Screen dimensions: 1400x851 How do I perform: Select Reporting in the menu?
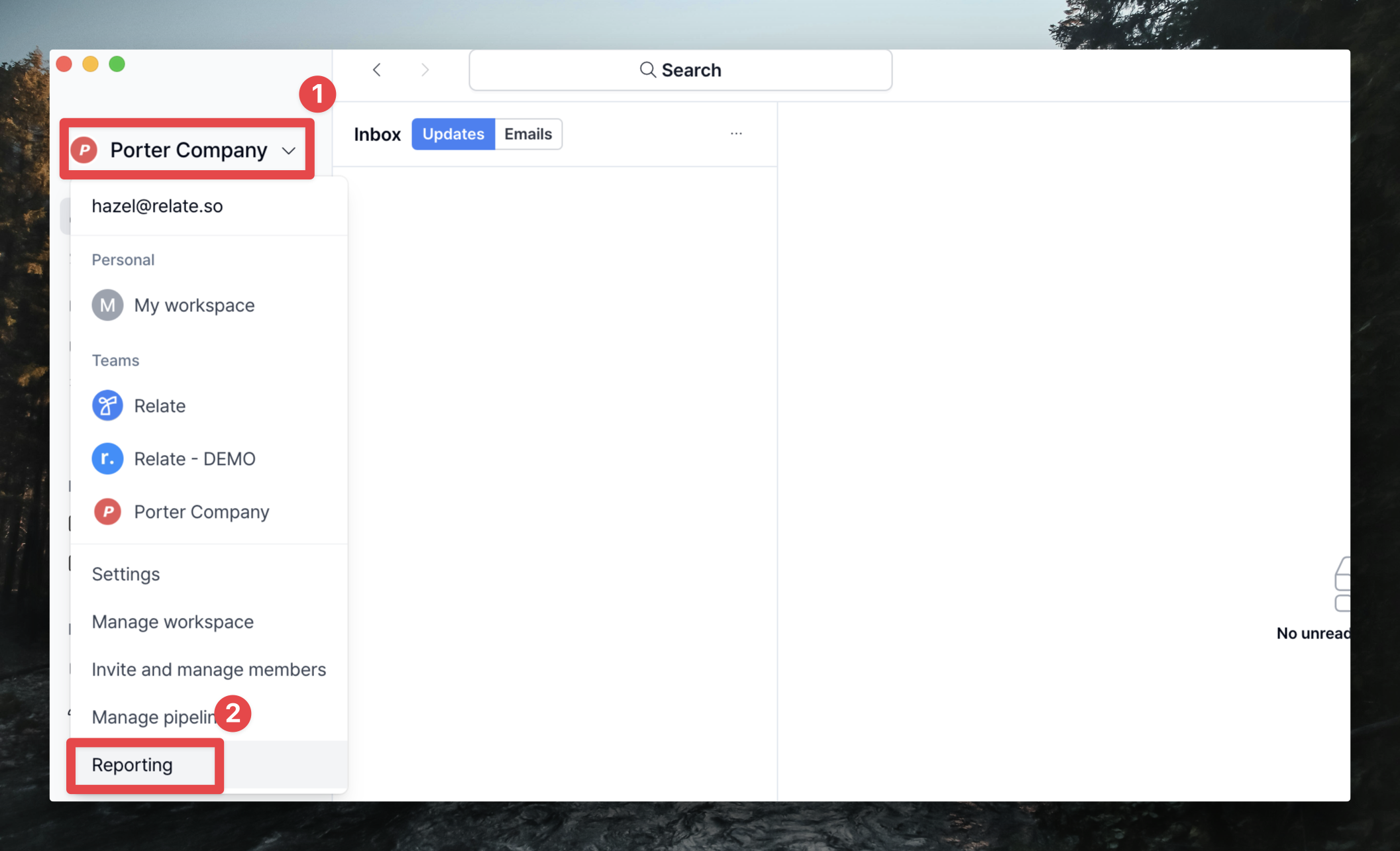pos(133,765)
